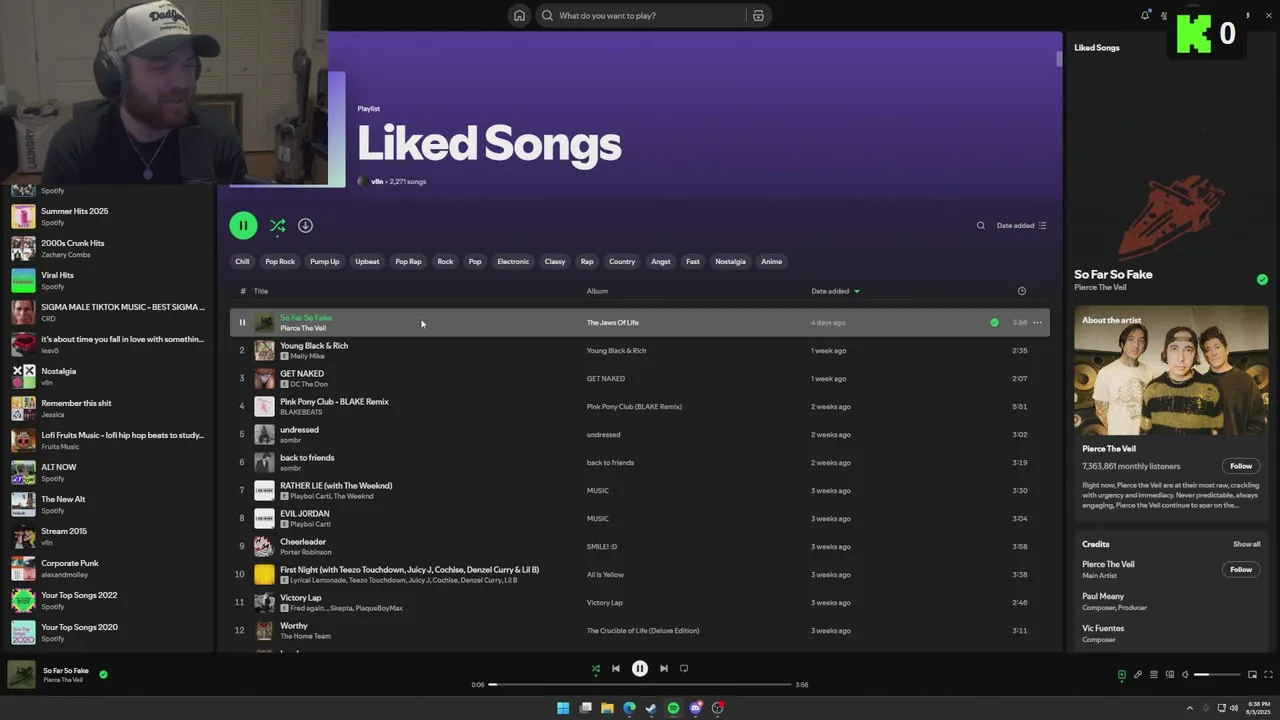1280x720 pixels.
Task: Seek in the song progress bar
Action: [640, 685]
